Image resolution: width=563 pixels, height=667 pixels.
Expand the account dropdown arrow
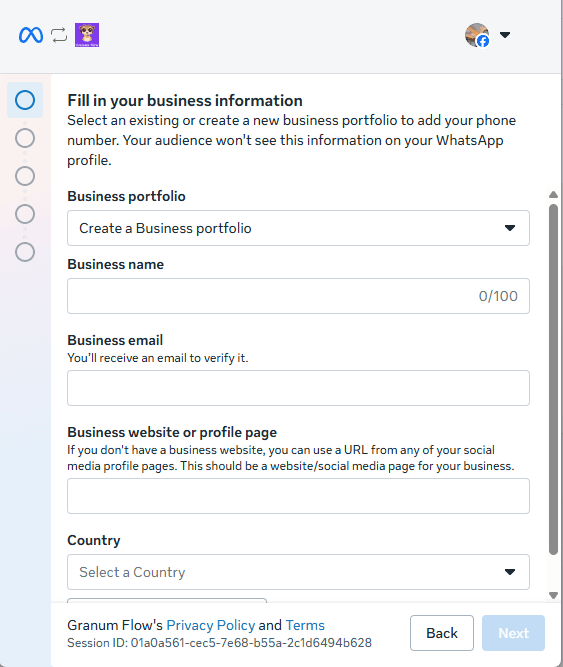[505, 35]
